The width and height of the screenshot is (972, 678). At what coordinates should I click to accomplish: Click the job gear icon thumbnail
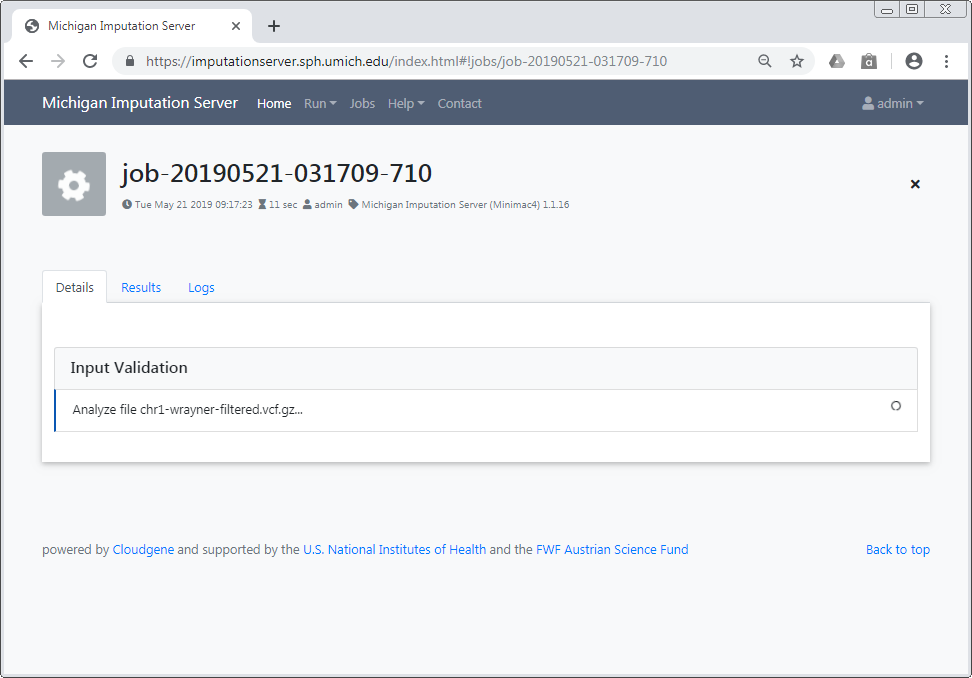[74, 184]
